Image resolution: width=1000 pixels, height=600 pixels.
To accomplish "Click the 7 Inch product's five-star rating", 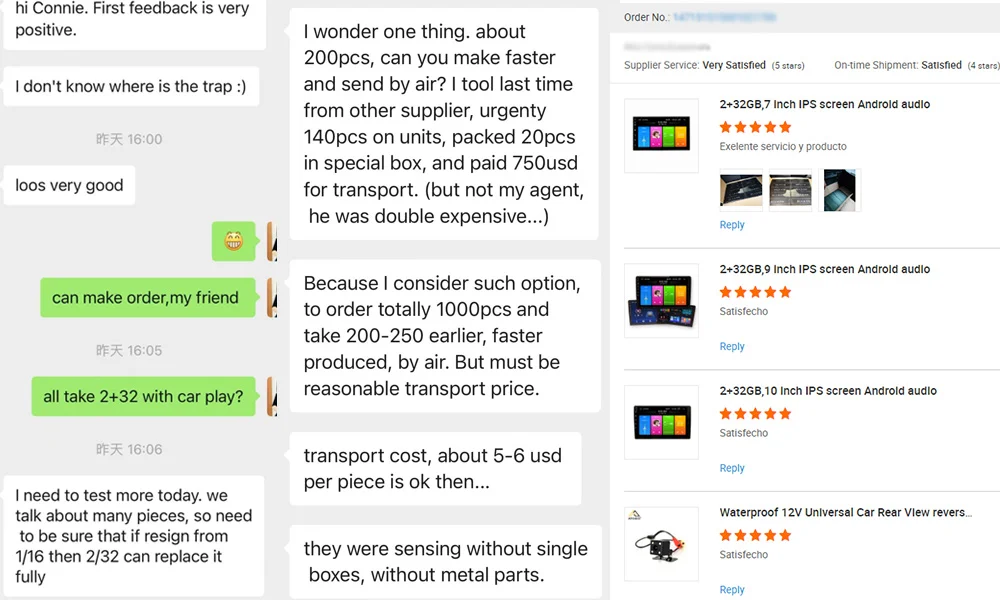I will pos(755,127).
